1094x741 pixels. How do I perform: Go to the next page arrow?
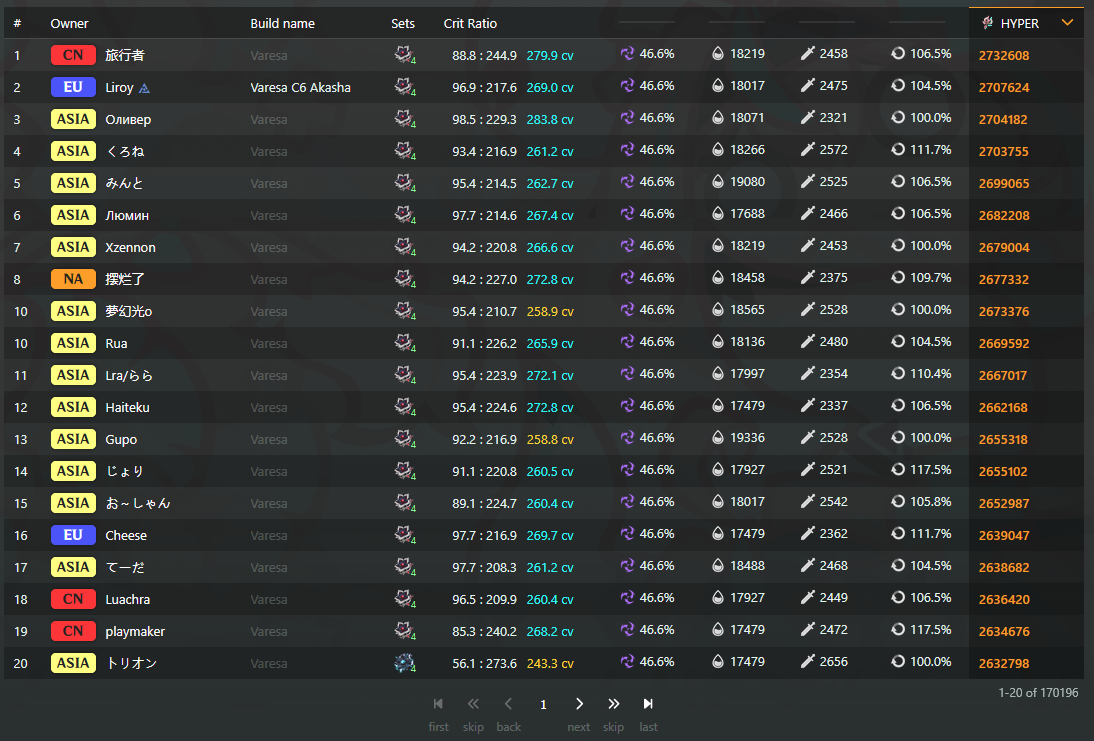[x=579, y=704]
